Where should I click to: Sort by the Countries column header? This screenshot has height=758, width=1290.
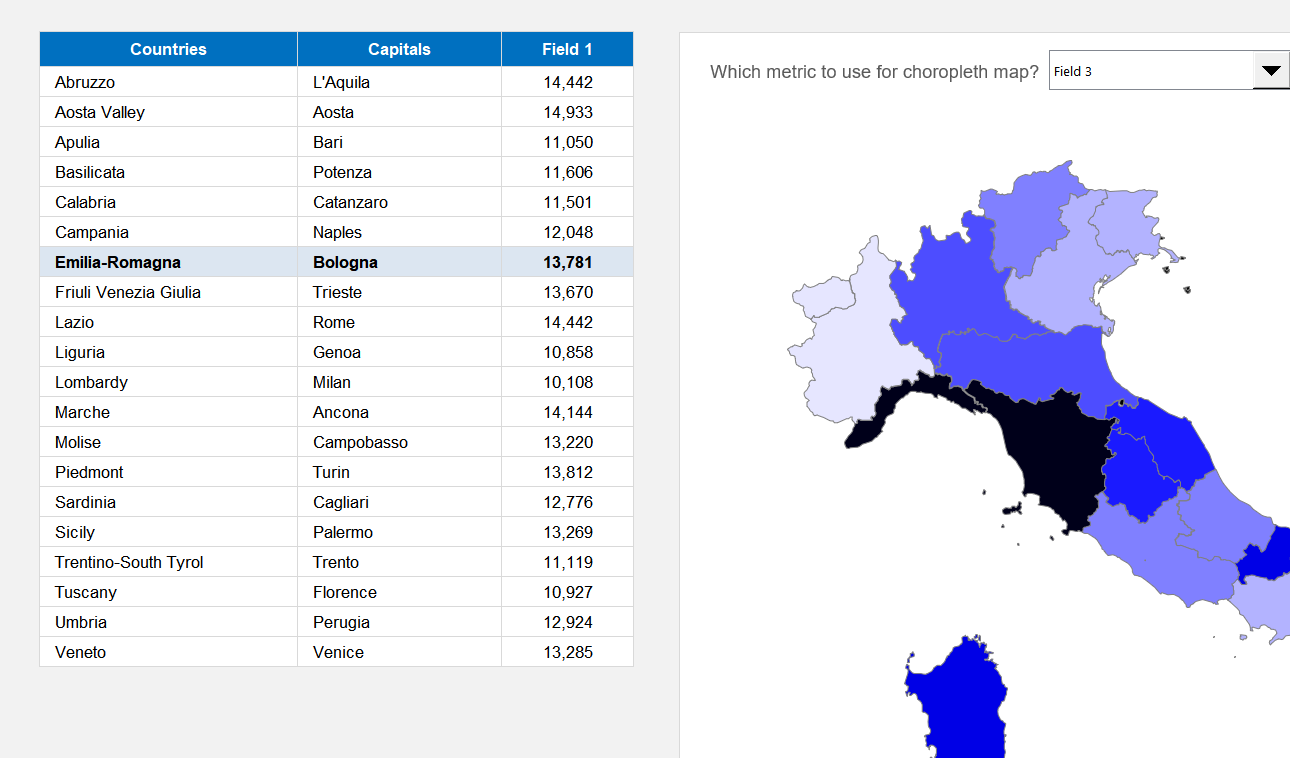(x=168, y=48)
